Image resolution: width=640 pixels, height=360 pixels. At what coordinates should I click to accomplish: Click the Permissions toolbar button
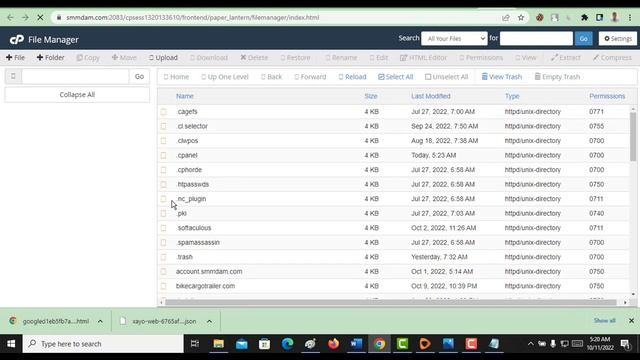tap(481, 58)
